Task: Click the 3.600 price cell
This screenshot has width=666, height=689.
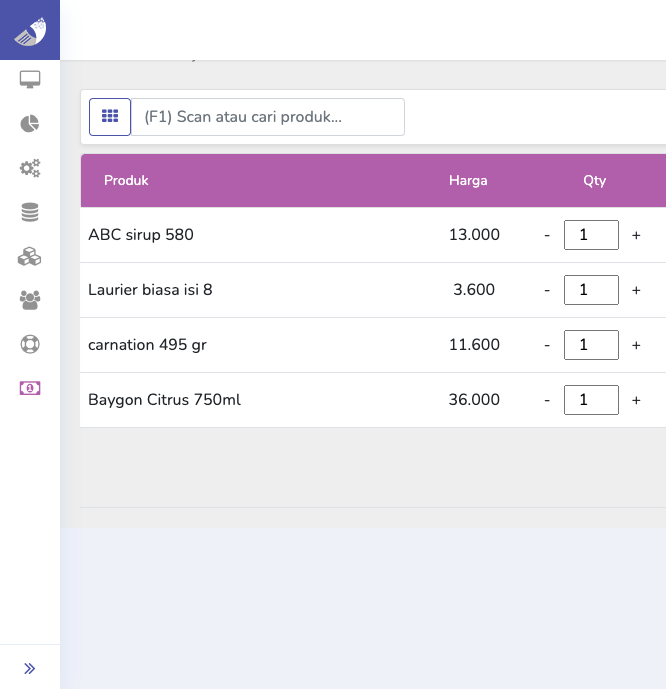Action: click(x=474, y=290)
